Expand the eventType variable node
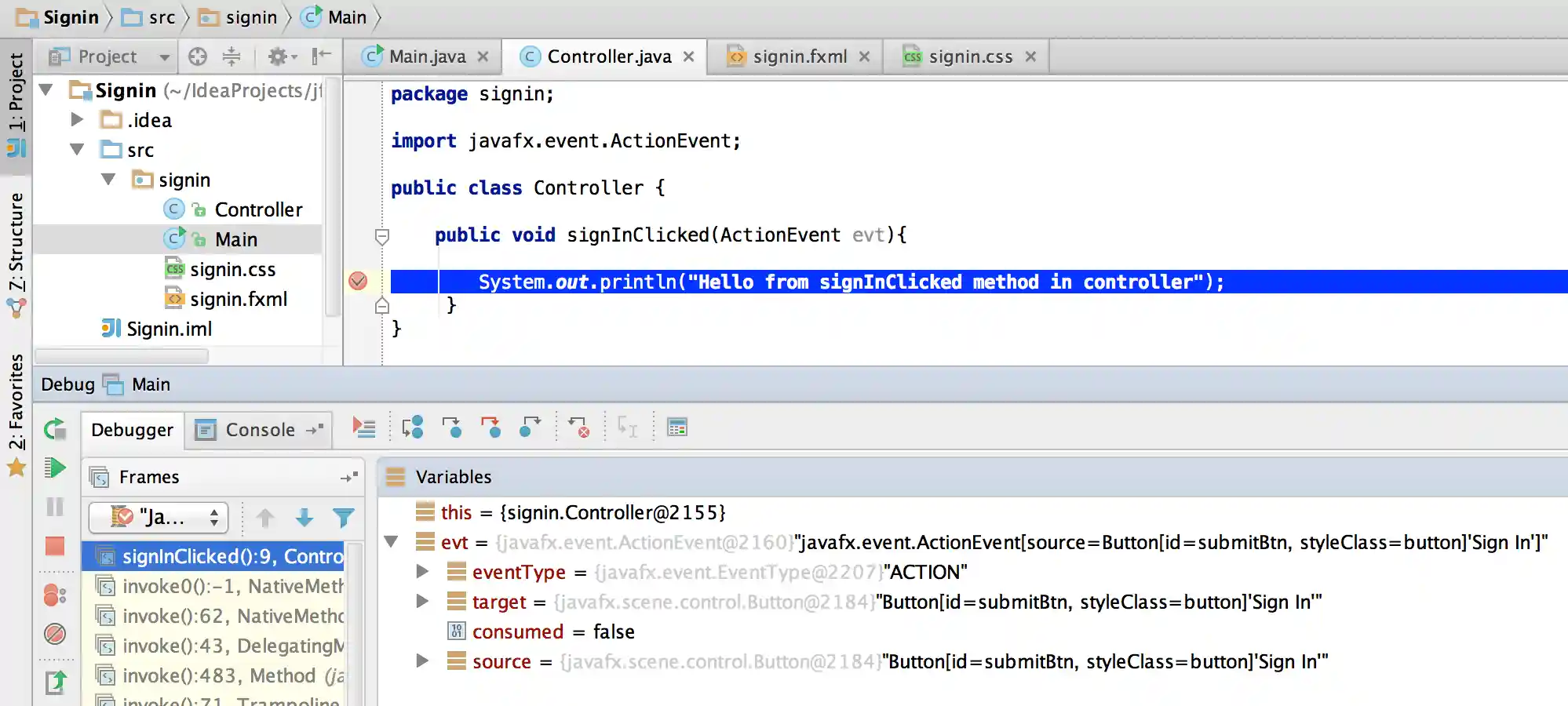The height and width of the screenshot is (706, 1568). point(422,572)
